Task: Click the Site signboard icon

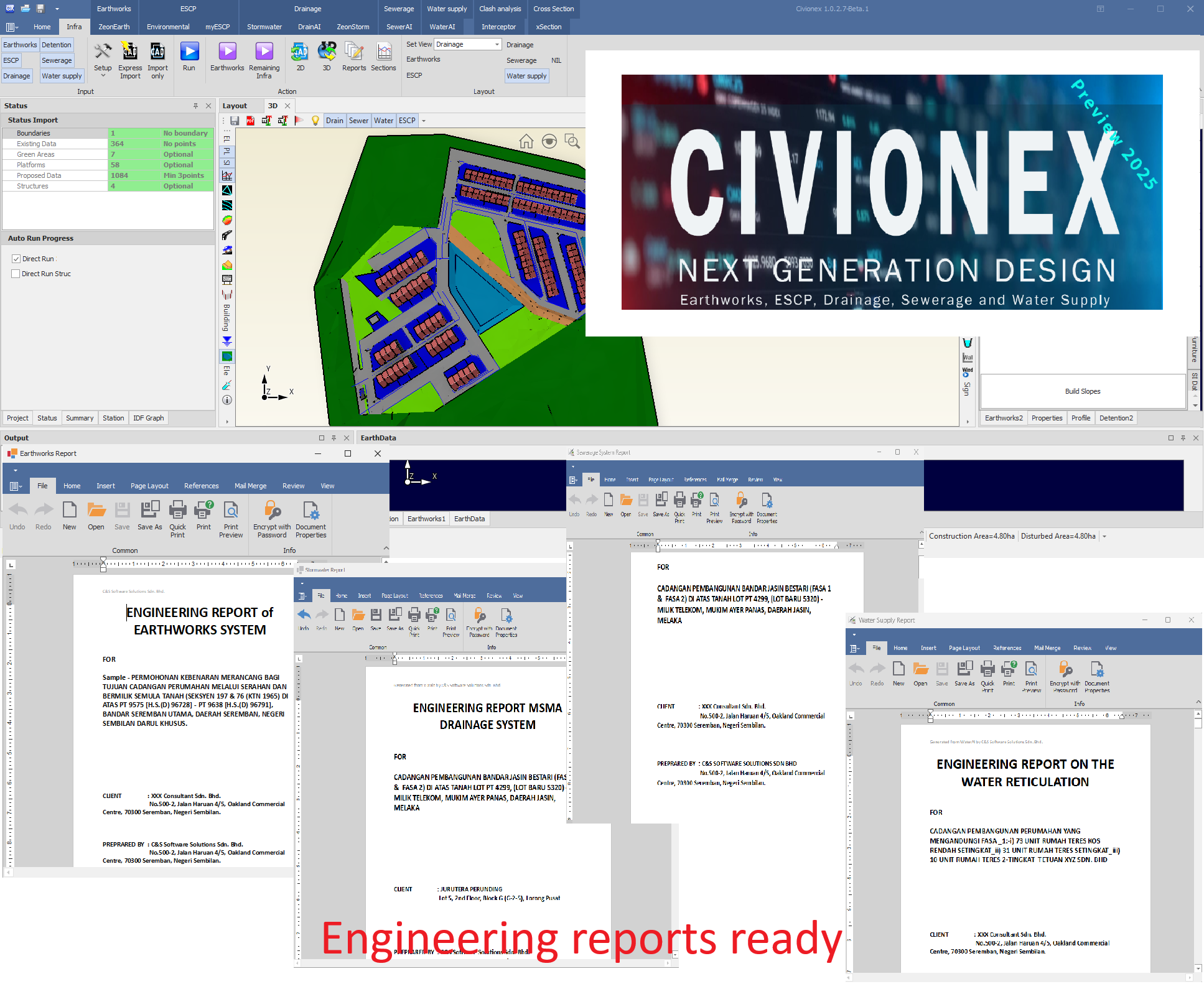Action: click(227, 279)
